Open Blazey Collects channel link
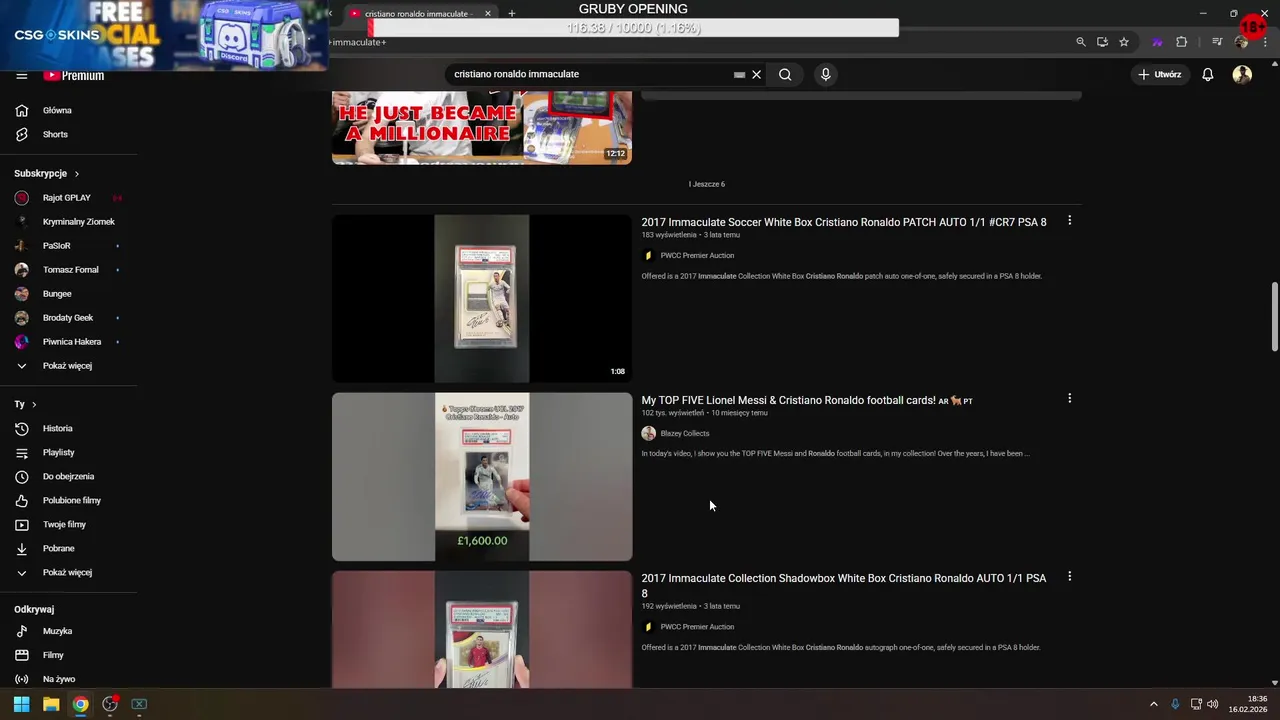The height and width of the screenshot is (720, 1280). [x=684, y=433]
